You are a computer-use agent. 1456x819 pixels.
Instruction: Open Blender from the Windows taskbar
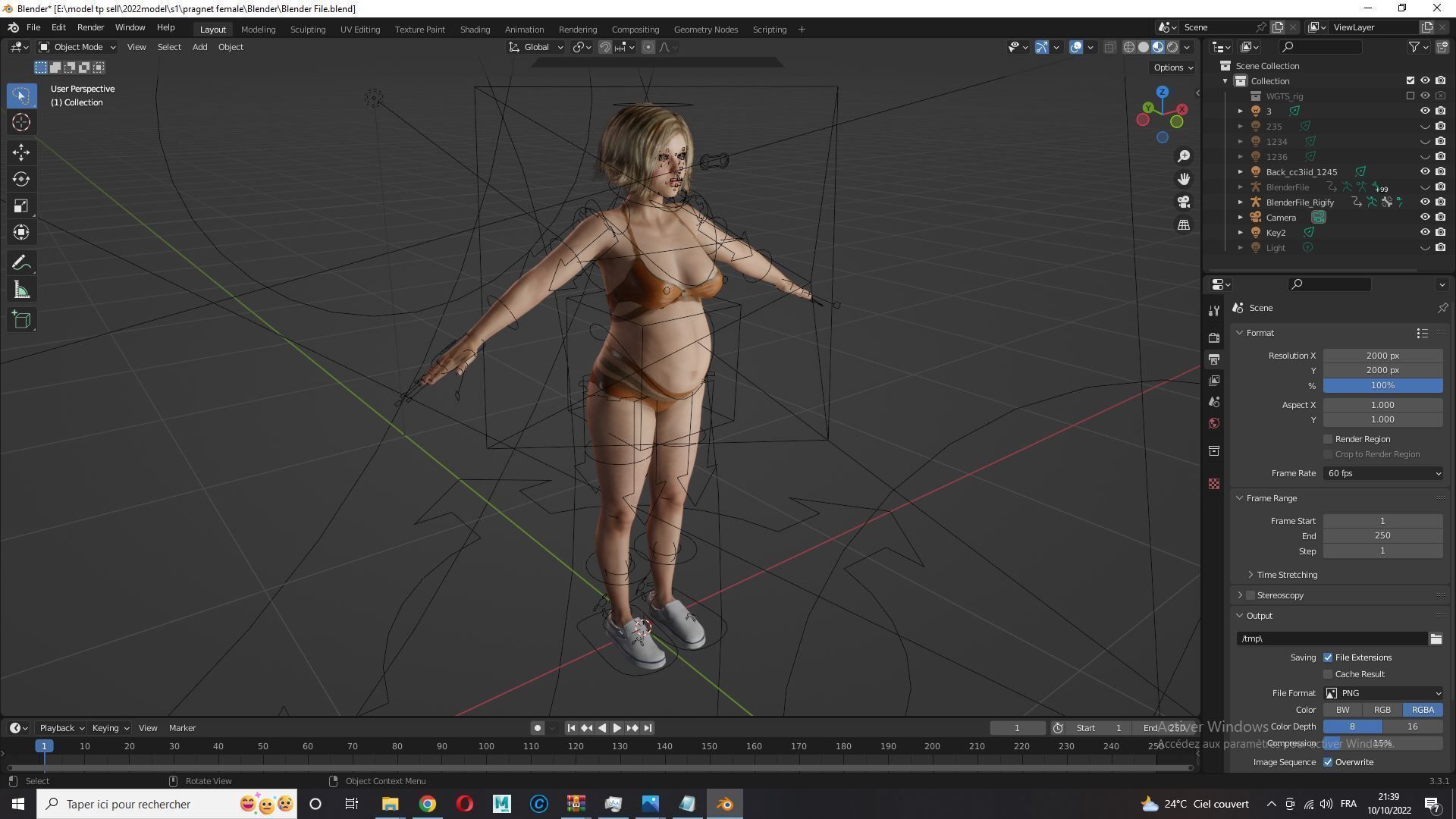724,804
